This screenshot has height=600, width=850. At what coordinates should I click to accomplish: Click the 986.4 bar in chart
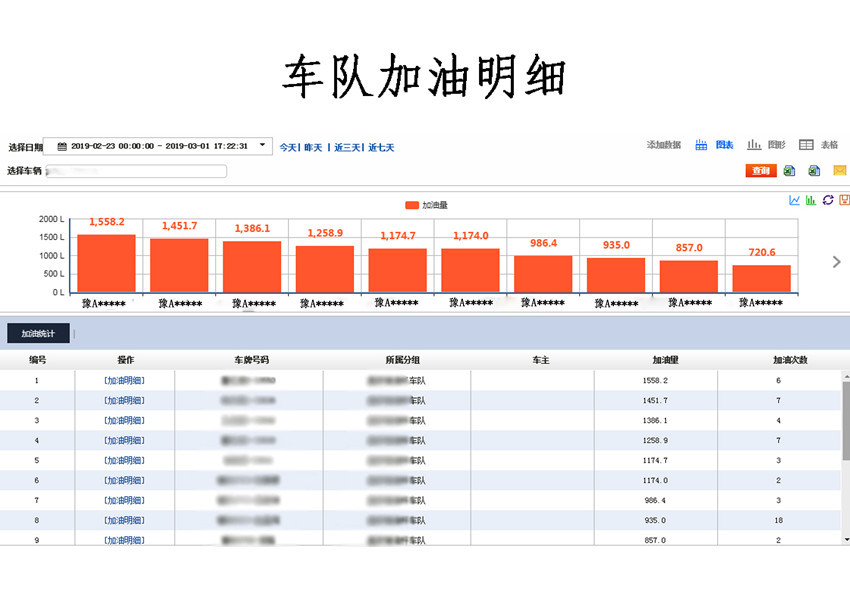click(x=543, y=274)
